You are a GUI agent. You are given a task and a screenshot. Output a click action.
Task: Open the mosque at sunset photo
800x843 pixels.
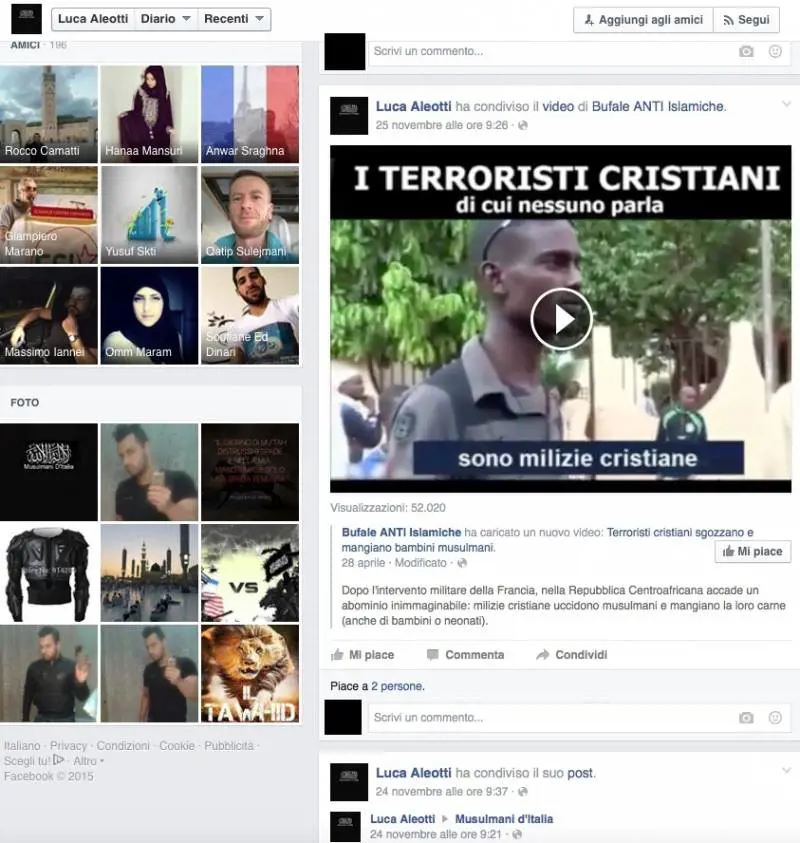click(x=149, y=573)
